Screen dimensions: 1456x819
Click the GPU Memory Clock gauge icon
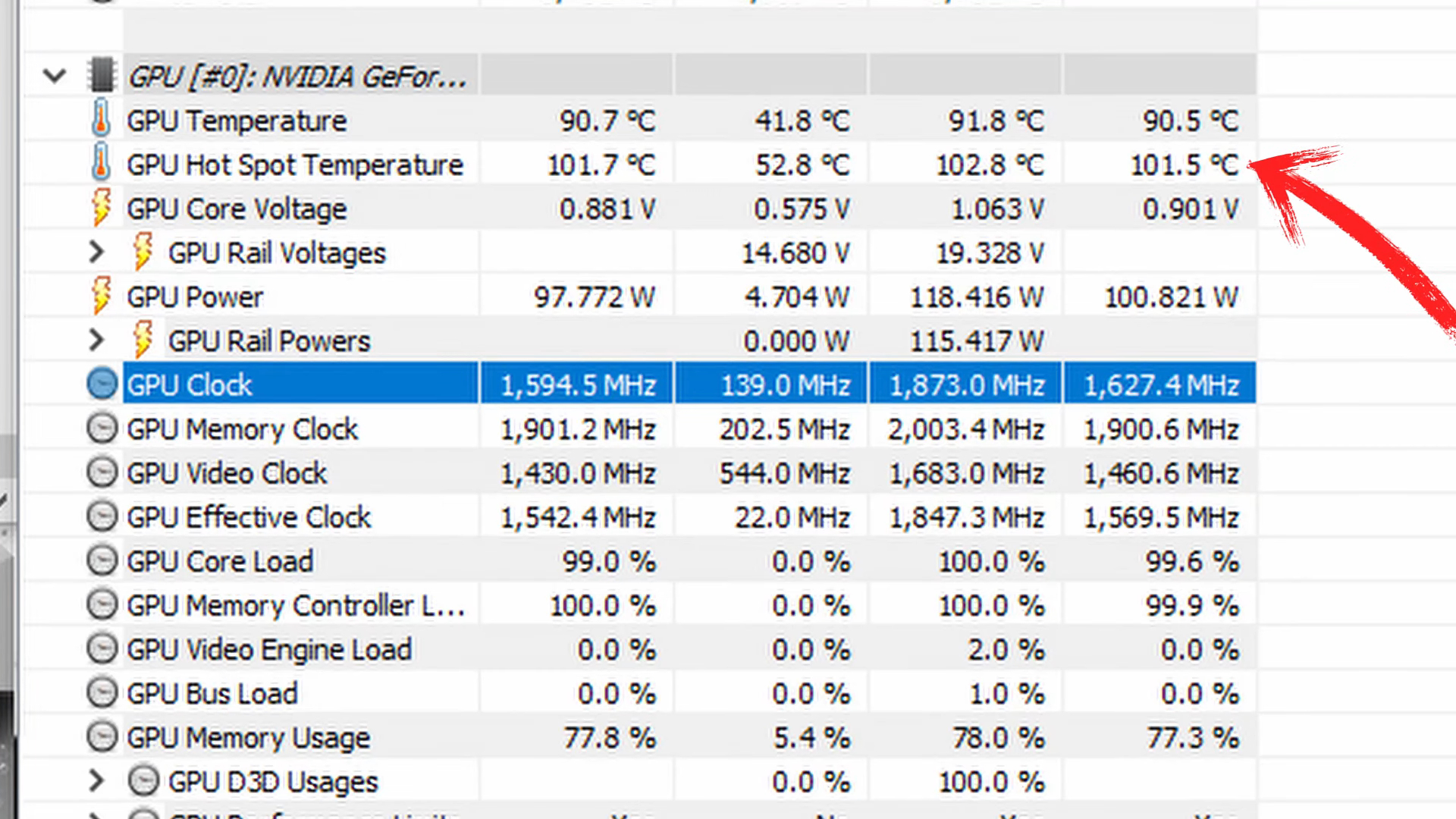tap(102, 428)
